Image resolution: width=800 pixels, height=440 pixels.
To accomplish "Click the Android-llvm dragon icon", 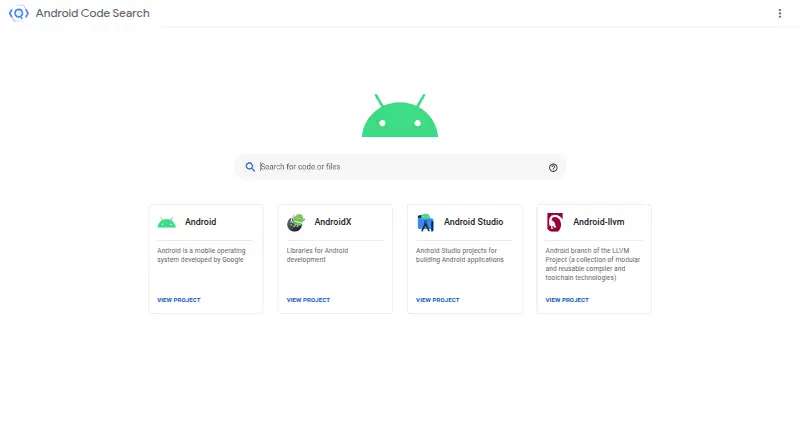I will (555, 223).
